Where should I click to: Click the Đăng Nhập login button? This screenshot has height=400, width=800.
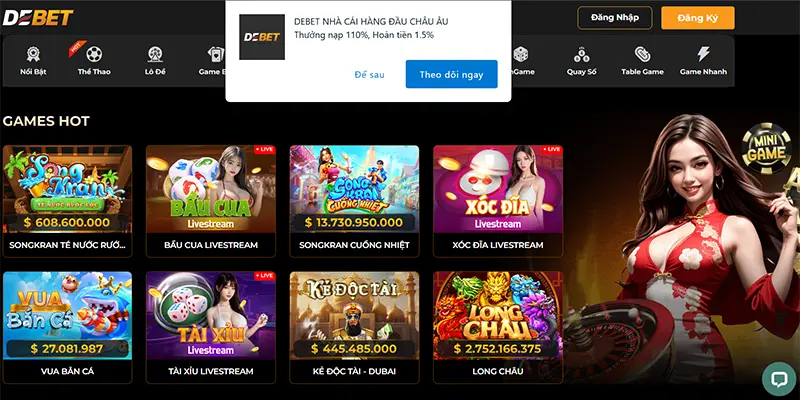pos(615,18)
